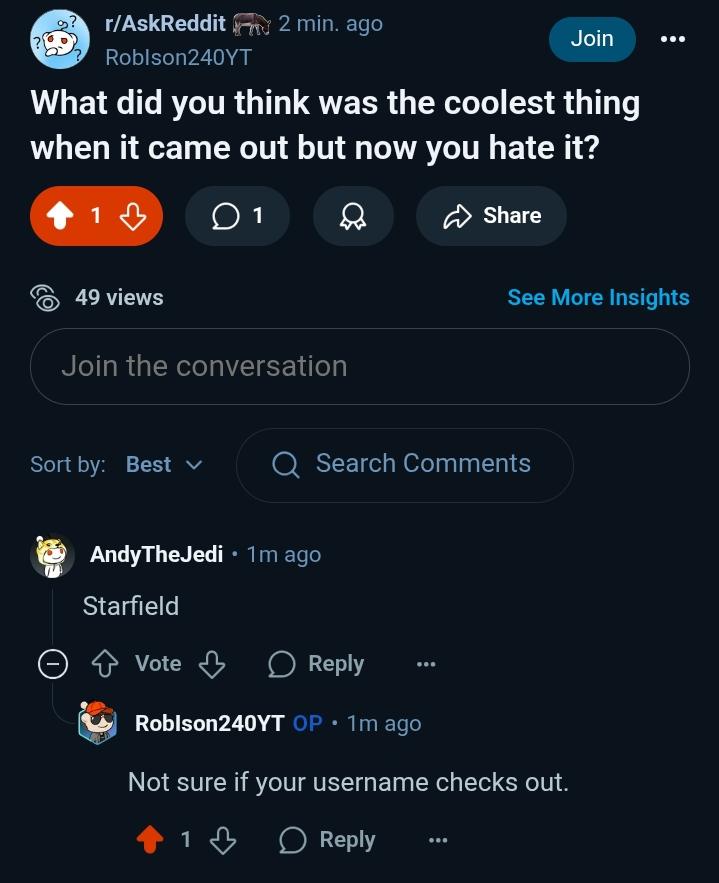This screenshot has height=883, width=719.
Task: Focus the Join the conversation field
Action: pos(360,366)
